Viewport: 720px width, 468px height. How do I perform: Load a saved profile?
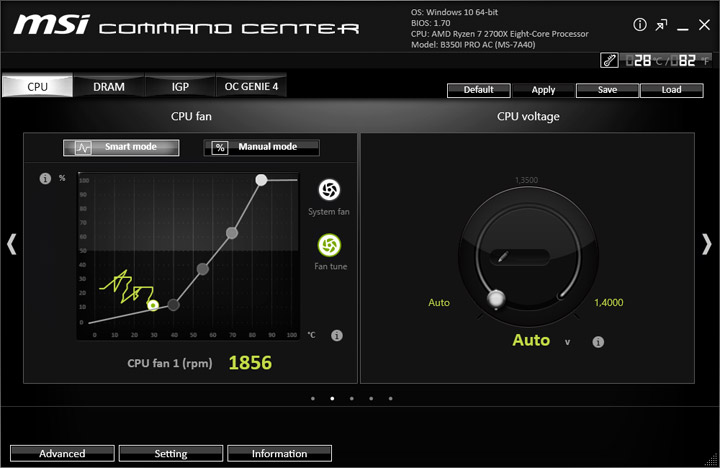671,90
